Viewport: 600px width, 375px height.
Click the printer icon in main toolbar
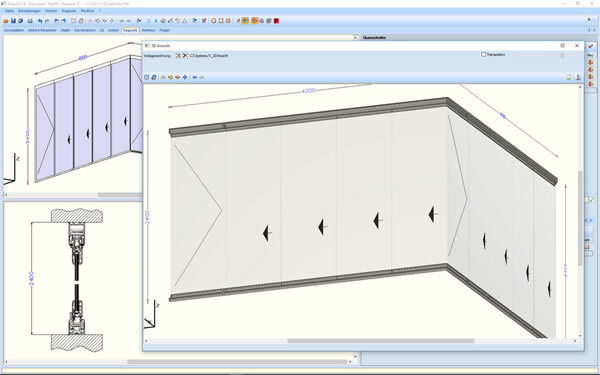click(x=30, y=21)
